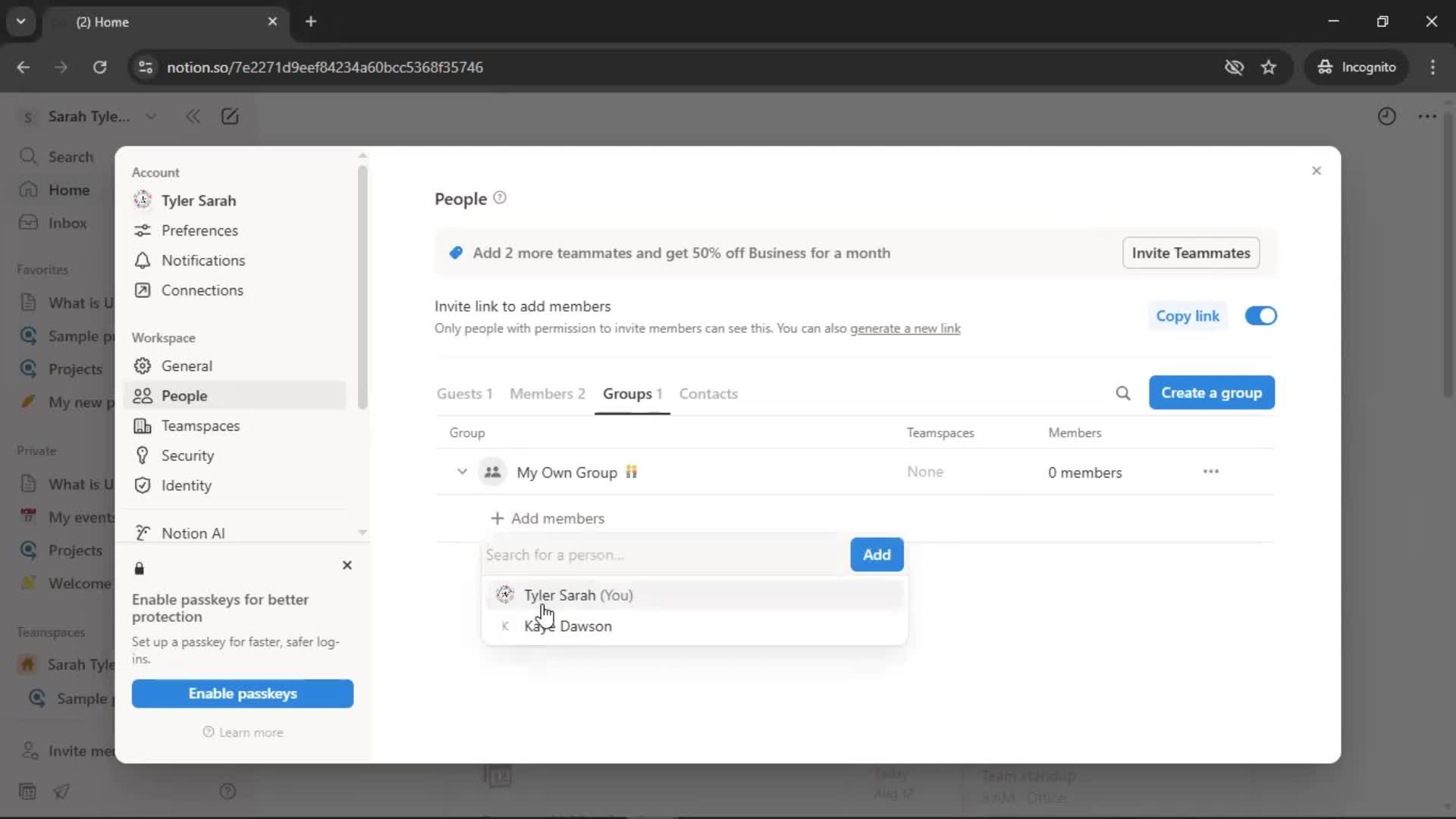Click the Teamspaces None cell
This screenshot has height=819, width=1456.
[925, 472]
